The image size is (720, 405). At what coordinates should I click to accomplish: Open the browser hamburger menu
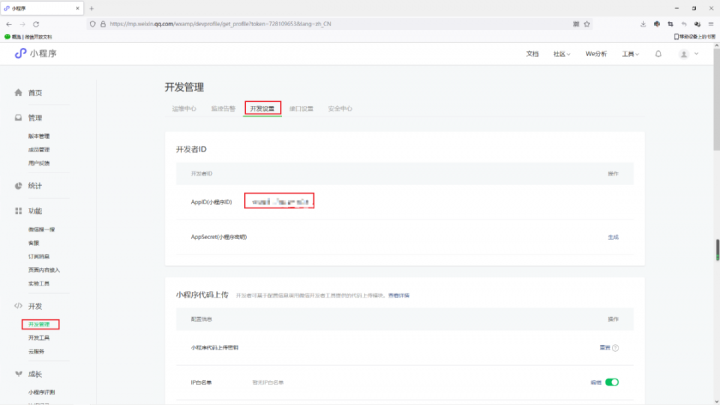click(711, 24)
